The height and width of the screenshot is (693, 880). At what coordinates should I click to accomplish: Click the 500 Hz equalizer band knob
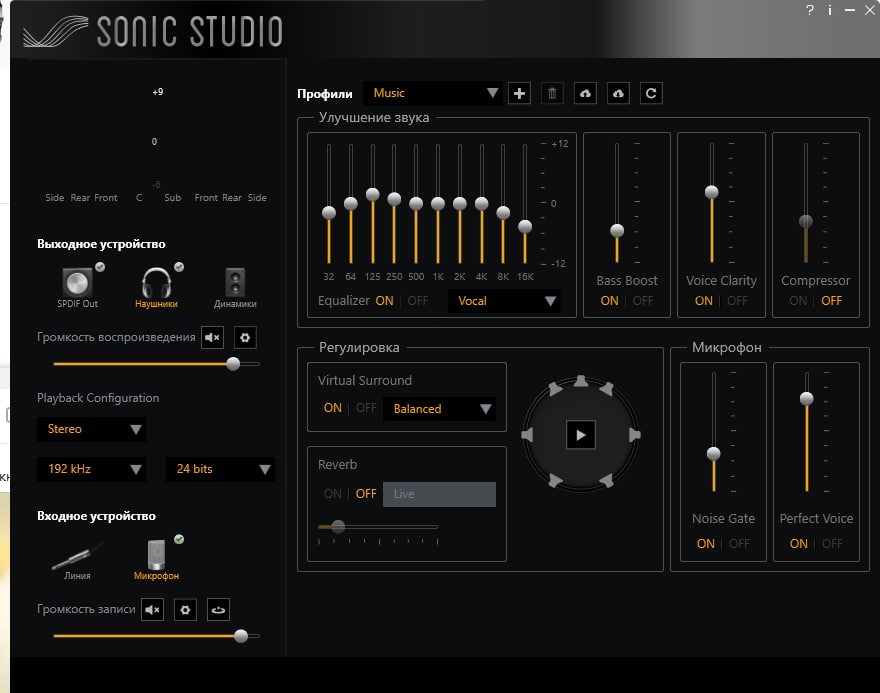[416, 204]
